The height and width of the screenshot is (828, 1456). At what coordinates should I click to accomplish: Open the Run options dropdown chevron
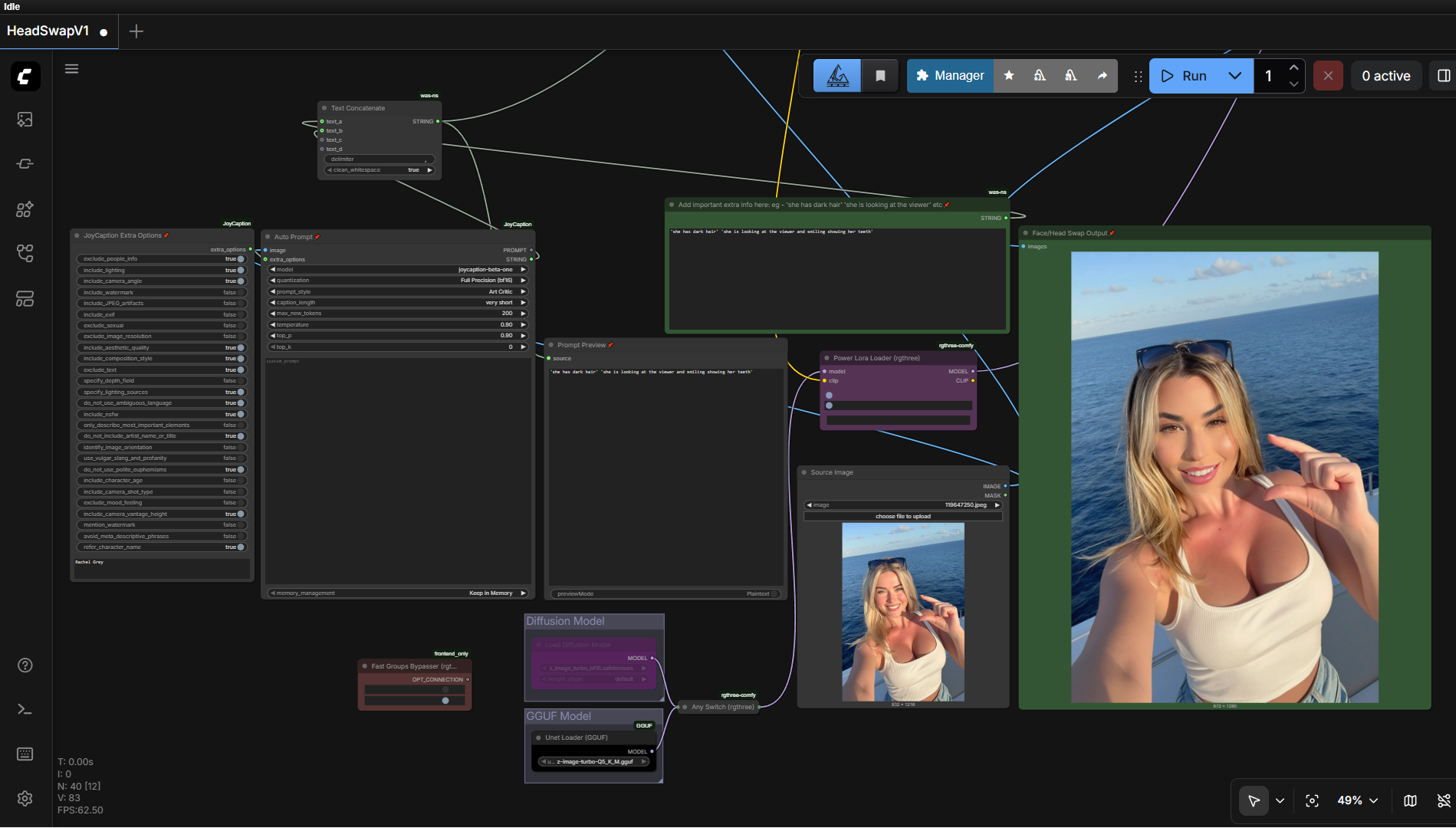1235,75
